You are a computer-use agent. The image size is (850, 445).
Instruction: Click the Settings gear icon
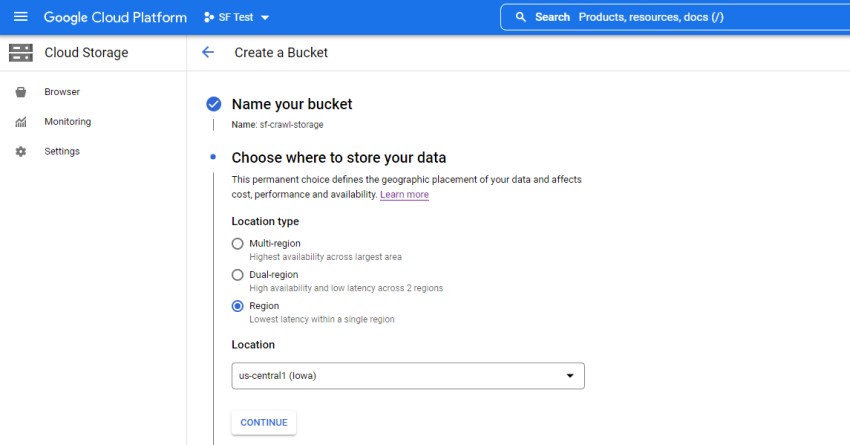pyautogui.click(x=21, y=152)
